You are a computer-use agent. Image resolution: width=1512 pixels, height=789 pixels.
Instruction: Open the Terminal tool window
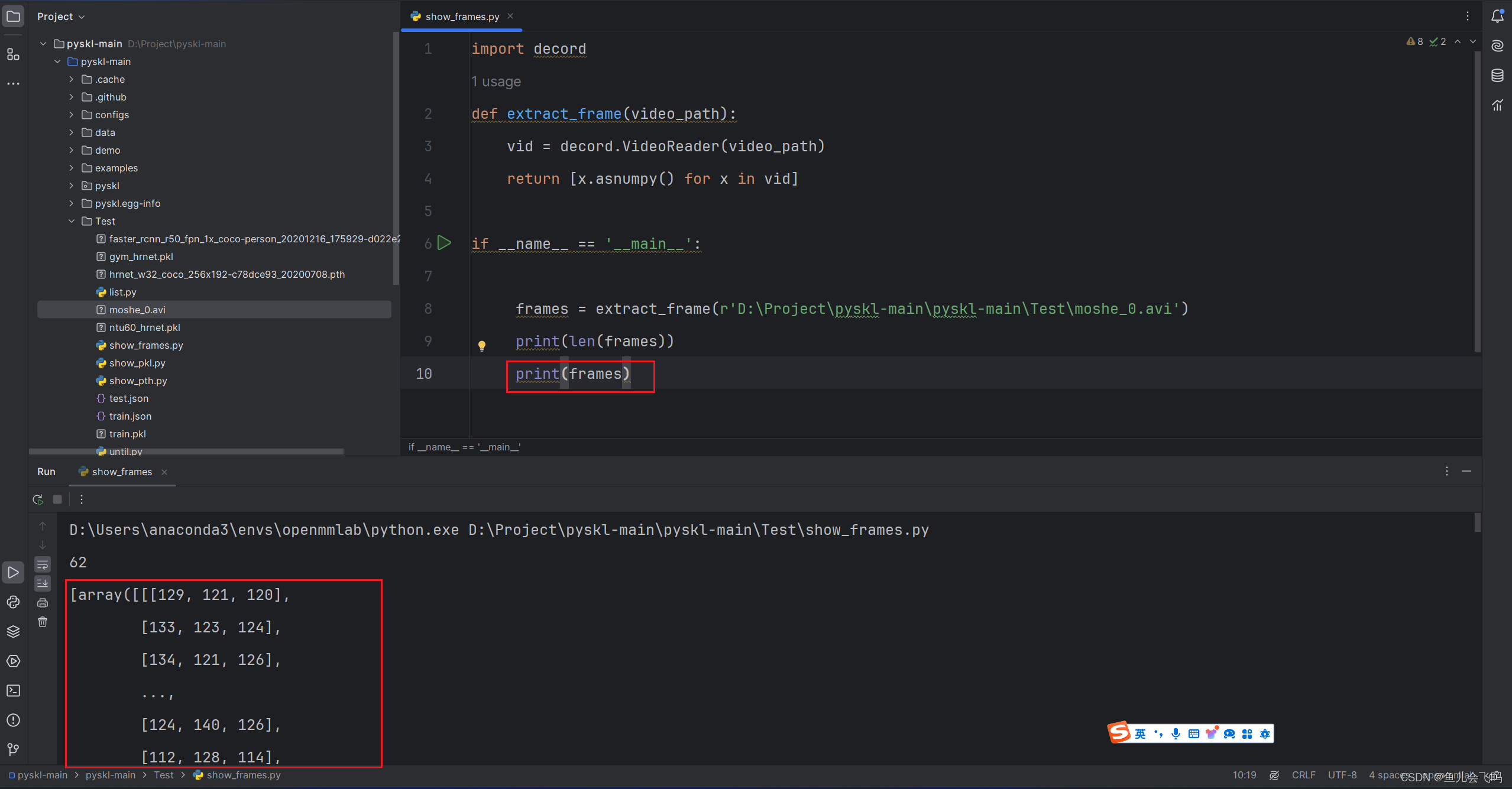click(x=13, y=690)
